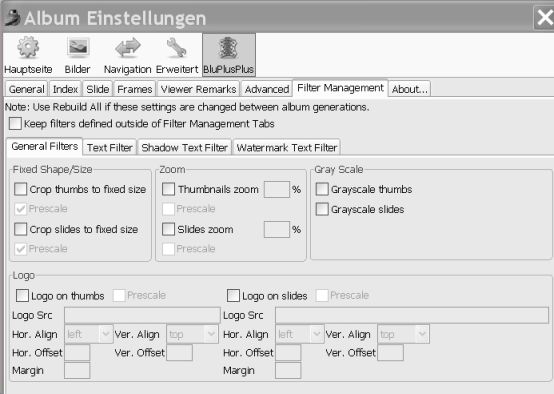The width and height of the screenshot is (554, 394).
Task: Click the thumbs Logo Src input field
Action: pos(142,315)
